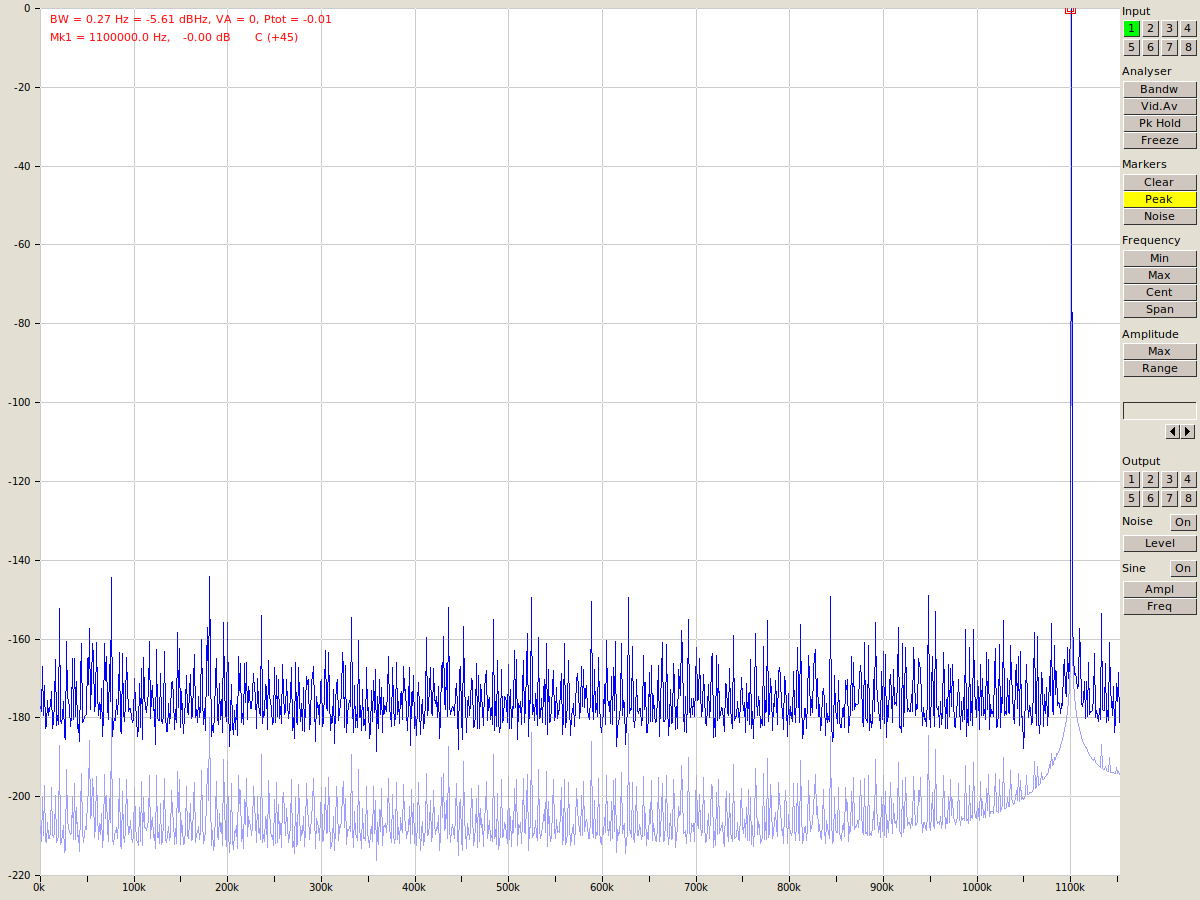Click the value entry field
Image resolution: width=1200 pixels, height=900 pixels.
click(x=1159, y=411)
